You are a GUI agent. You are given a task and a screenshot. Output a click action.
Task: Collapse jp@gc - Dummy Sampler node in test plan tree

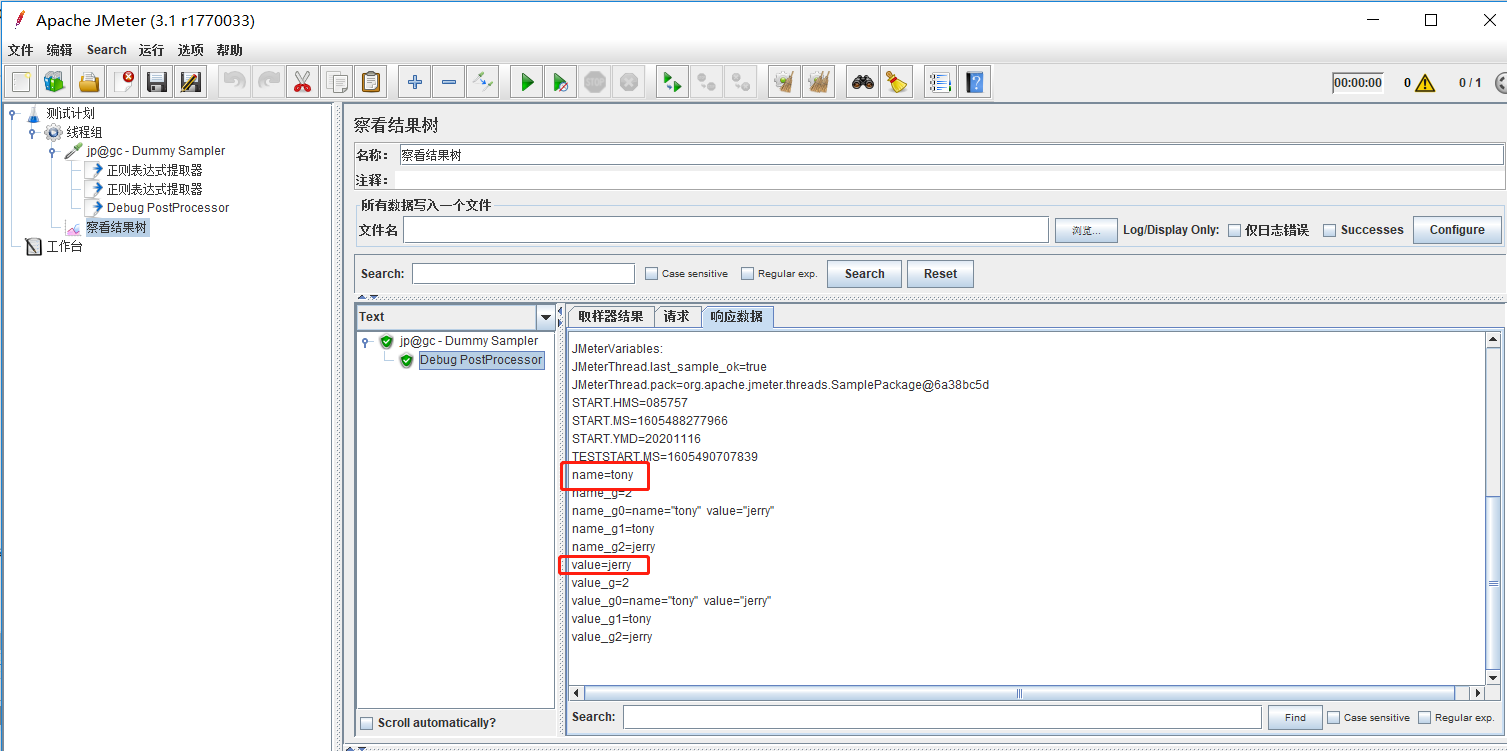click(52, 151)
